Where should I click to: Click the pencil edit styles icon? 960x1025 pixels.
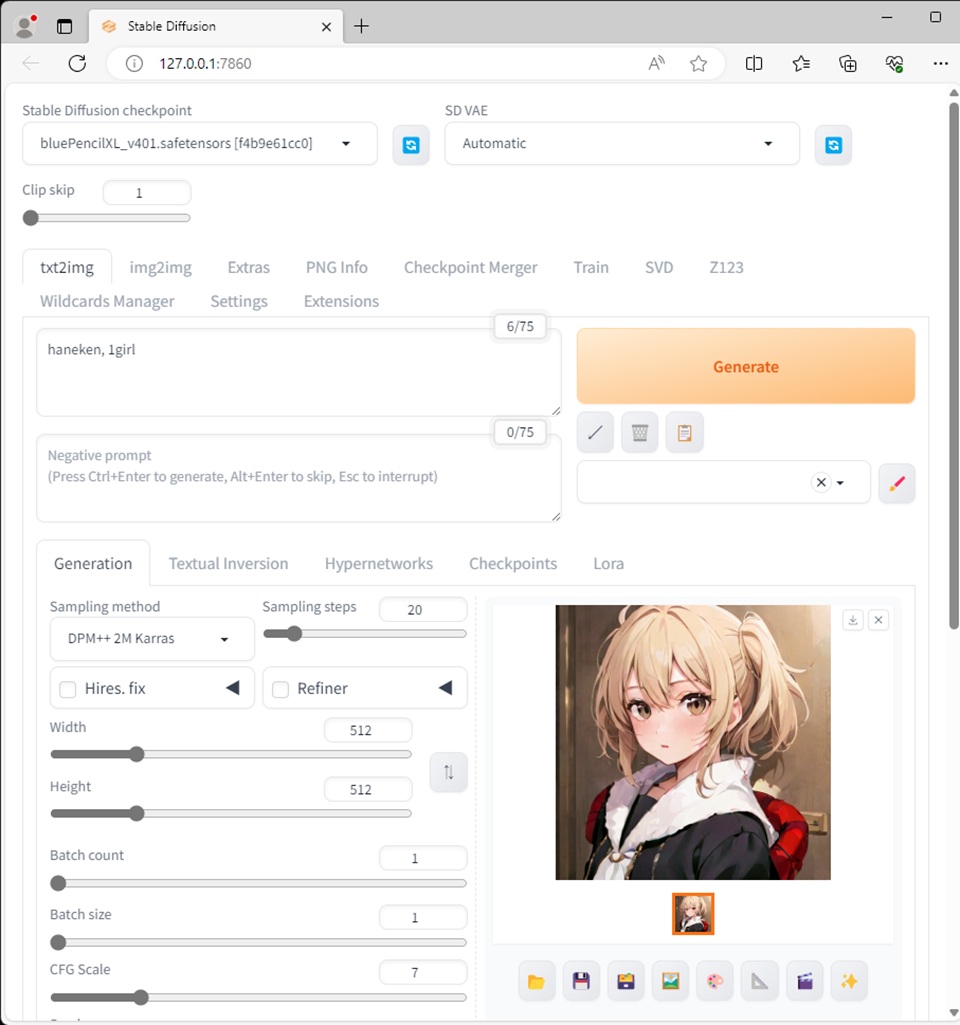896,483
